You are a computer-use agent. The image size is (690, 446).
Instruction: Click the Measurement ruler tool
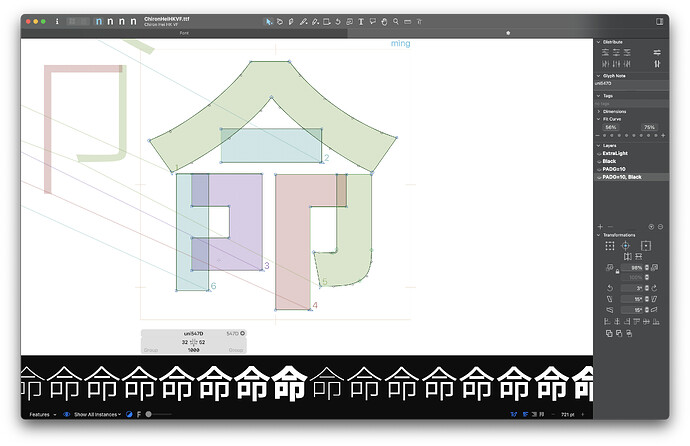[409, 20]
